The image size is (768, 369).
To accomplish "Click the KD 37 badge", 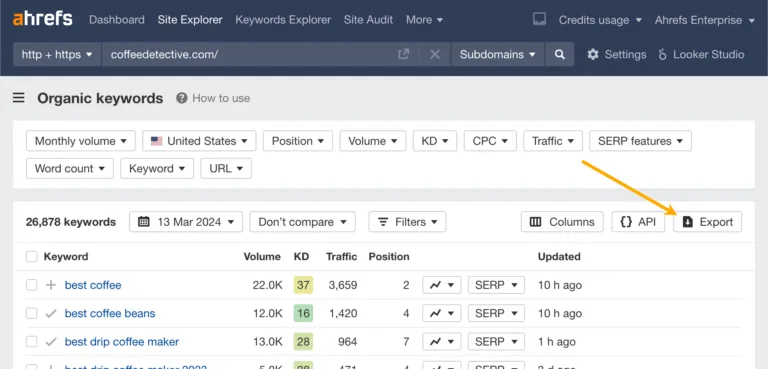I will pyautogui.click(x=303, y=285).
